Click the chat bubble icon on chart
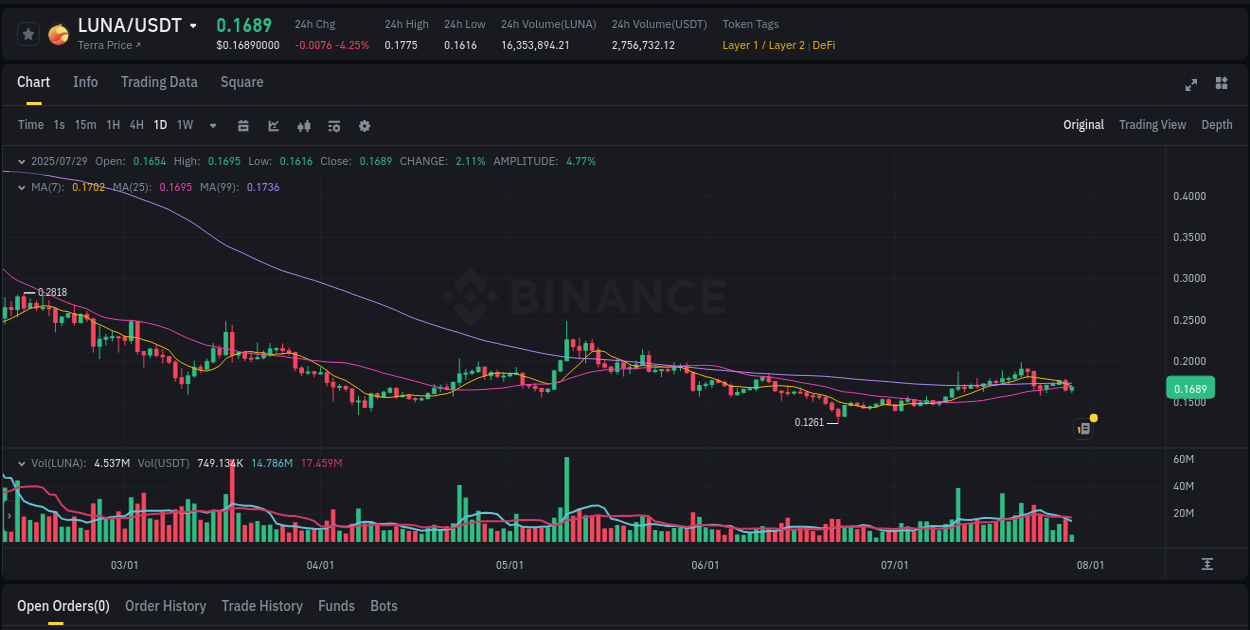Image resolution: width=1250 pixels, height=630 pixels. click(1083, 427)
